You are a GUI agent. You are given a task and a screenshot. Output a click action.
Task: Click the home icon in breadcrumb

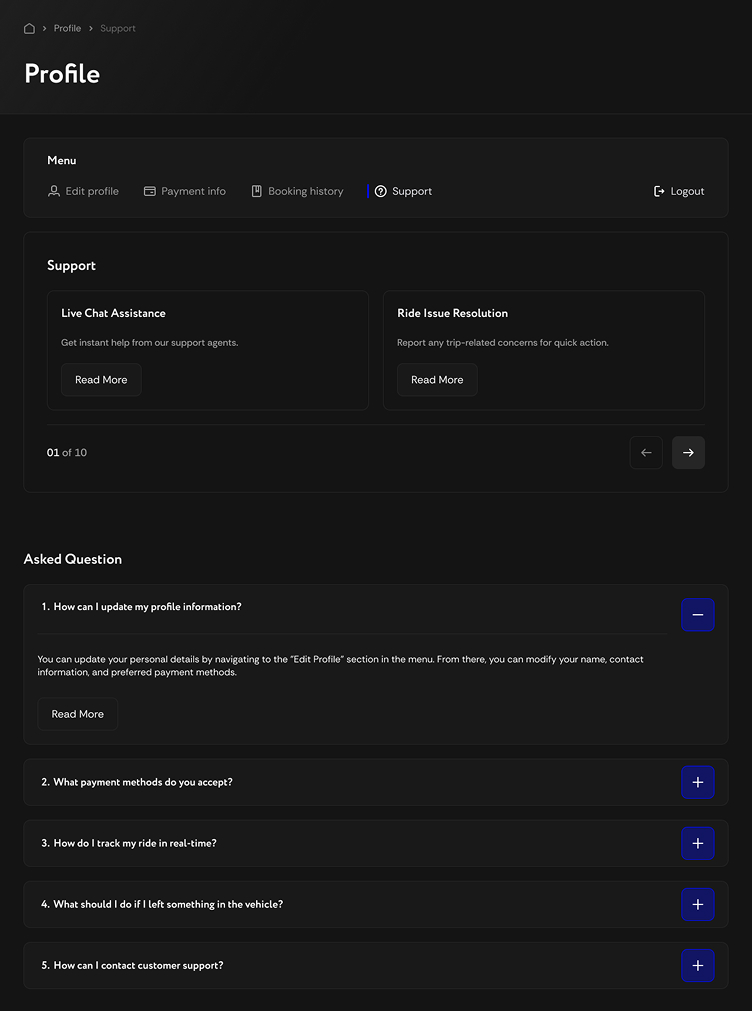click(x=29, y=28)
